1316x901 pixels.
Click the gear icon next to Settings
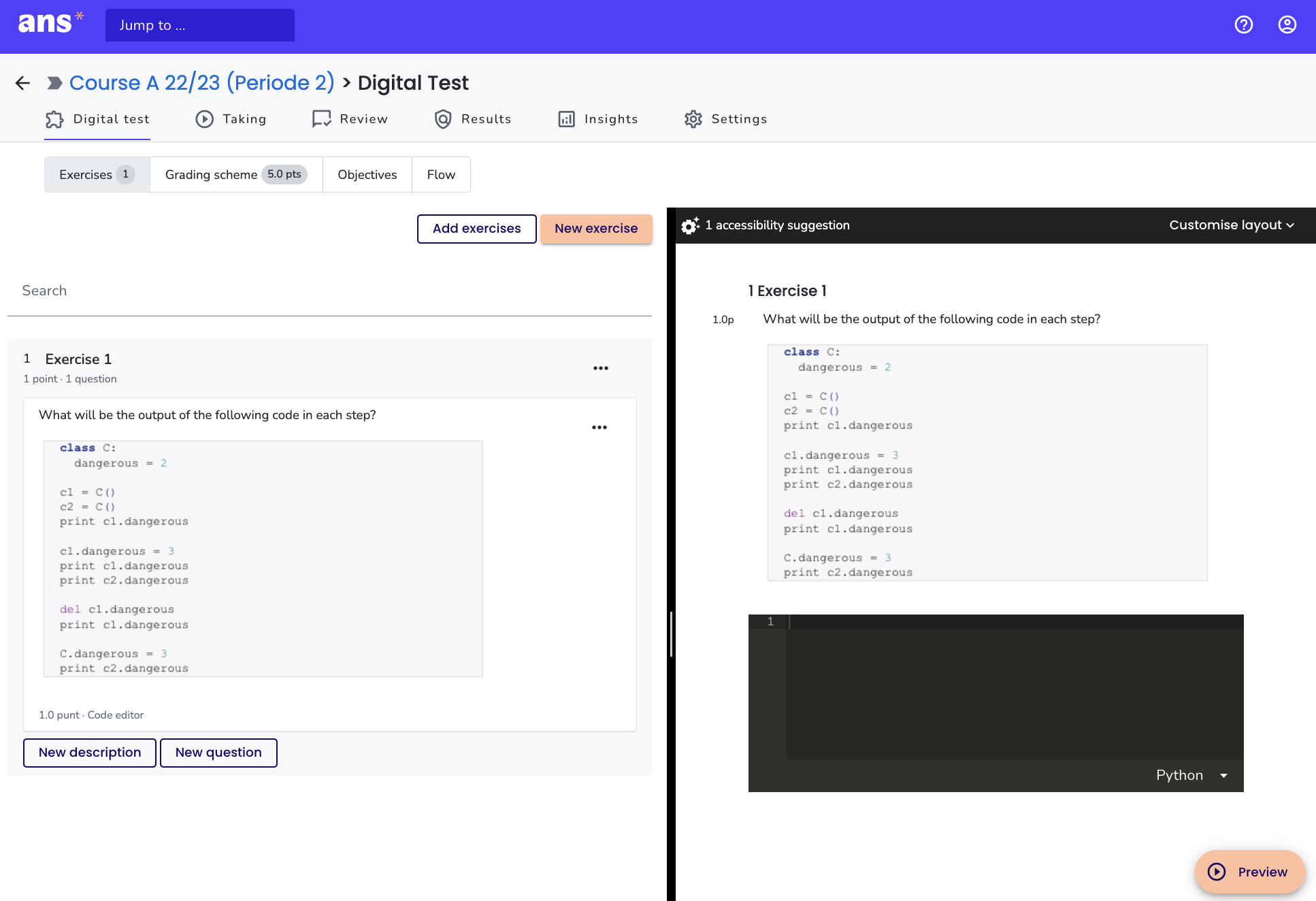(x=693, y=119)
